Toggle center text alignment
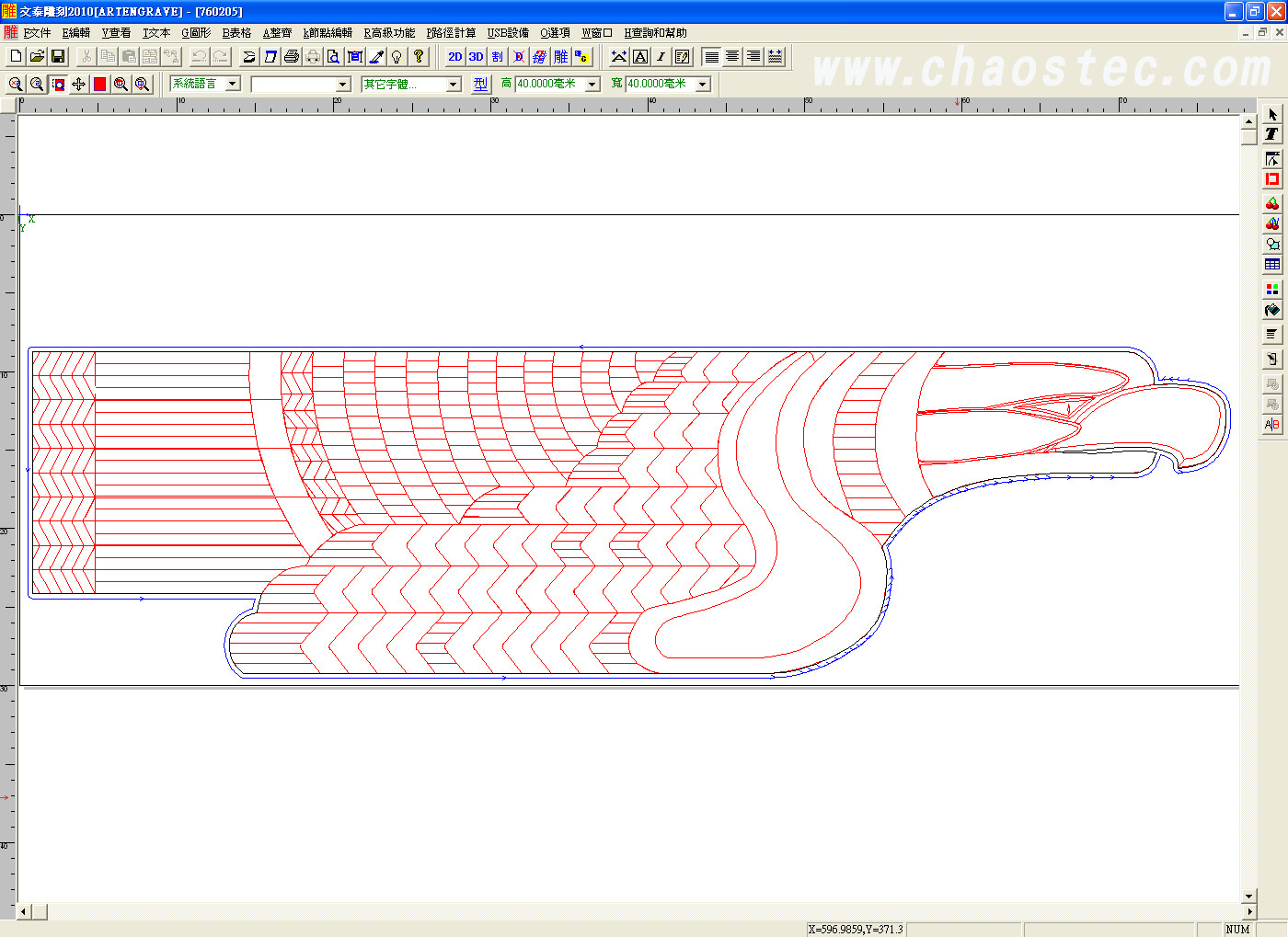Image resolution: width=1288 pixels, height=937 pixels. point(732,56)
